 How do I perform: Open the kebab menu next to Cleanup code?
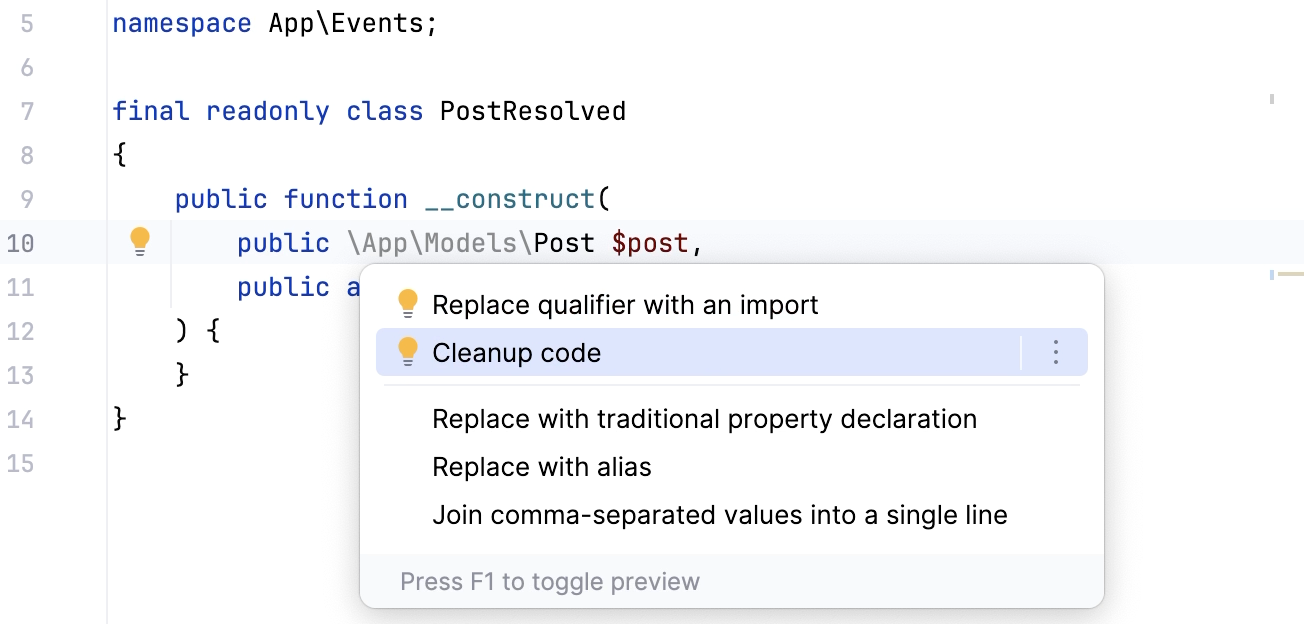pos(1056,352)
